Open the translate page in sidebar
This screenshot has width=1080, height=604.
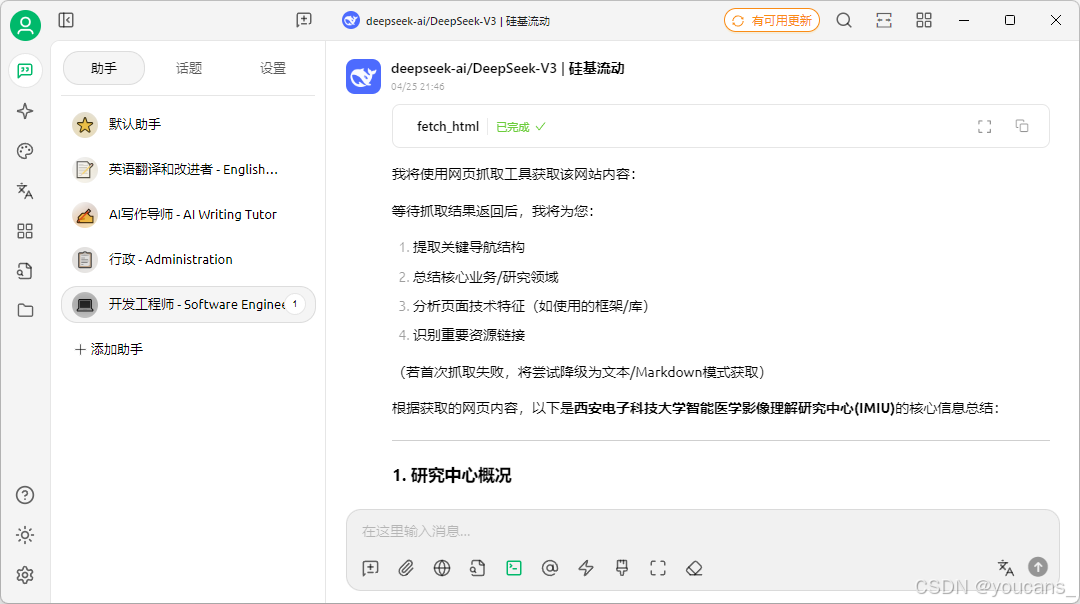[x=25, y=191]
